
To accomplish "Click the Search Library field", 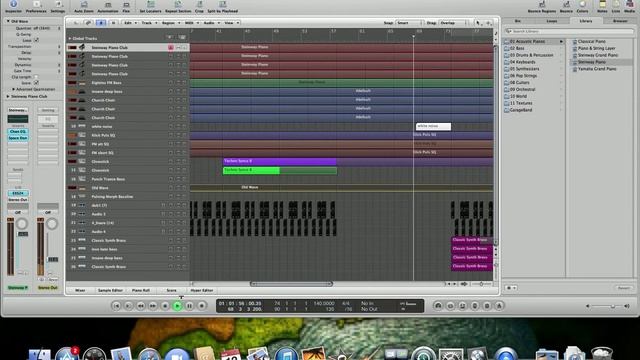I will (x=569, y=31).
